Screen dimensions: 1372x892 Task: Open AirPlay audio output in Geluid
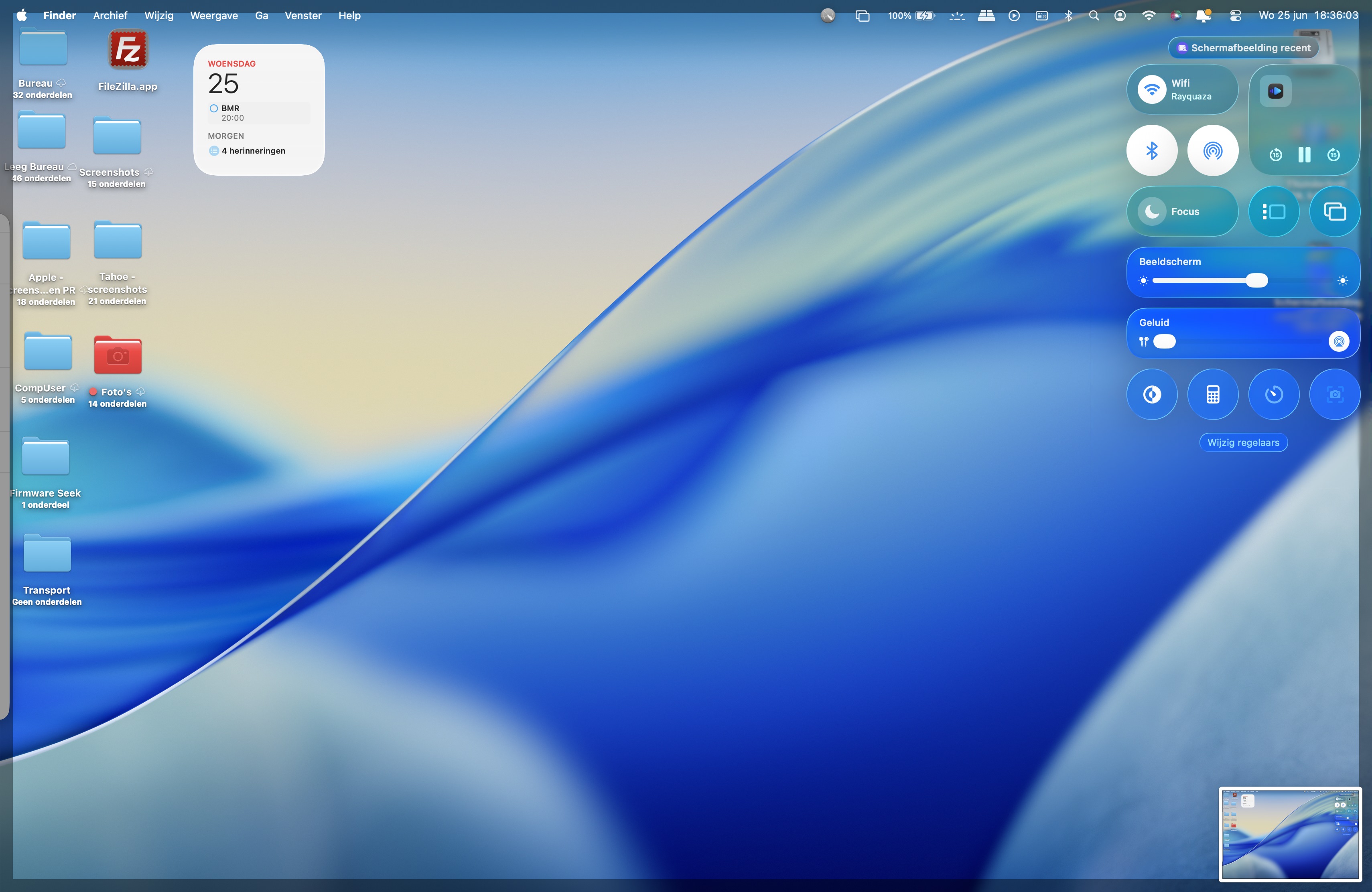1339,342
